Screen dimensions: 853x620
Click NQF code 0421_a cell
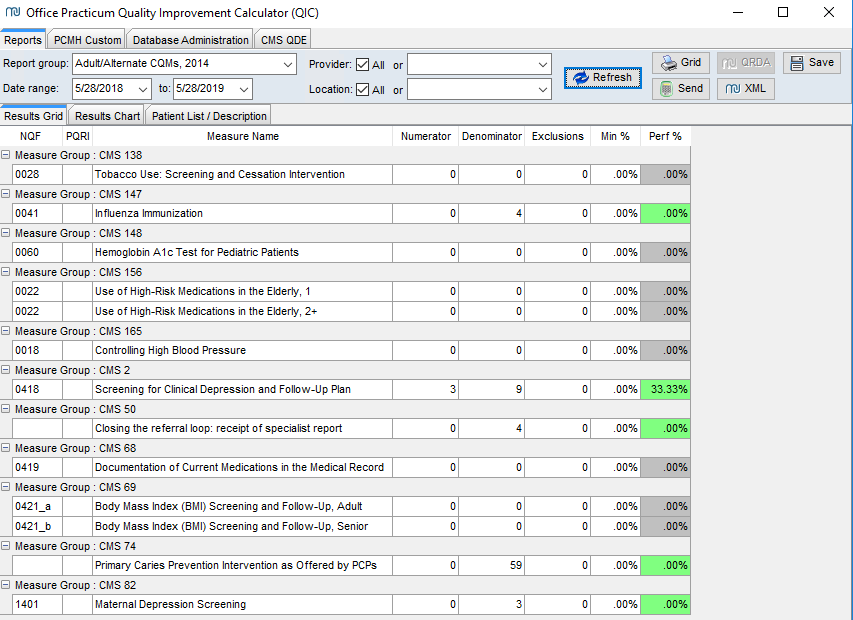pyautogui.click(x=37, y=506)
